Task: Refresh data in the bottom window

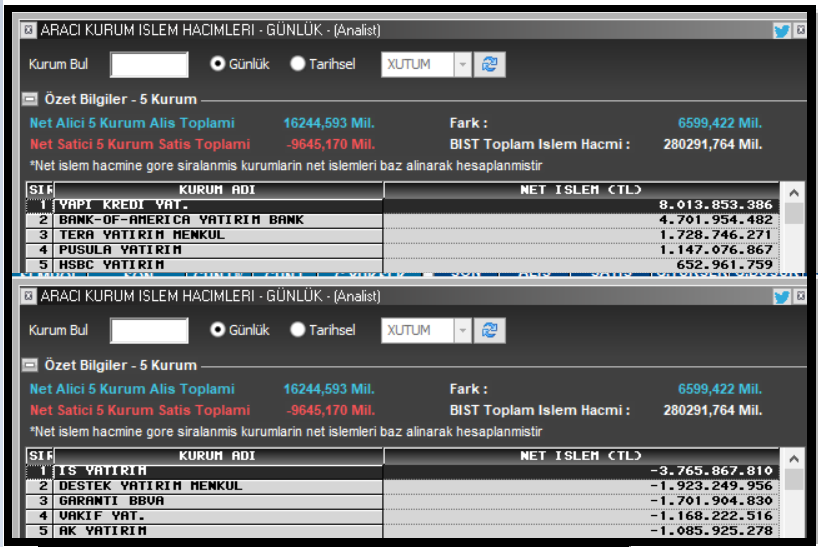Action: [x=489, y=331]
